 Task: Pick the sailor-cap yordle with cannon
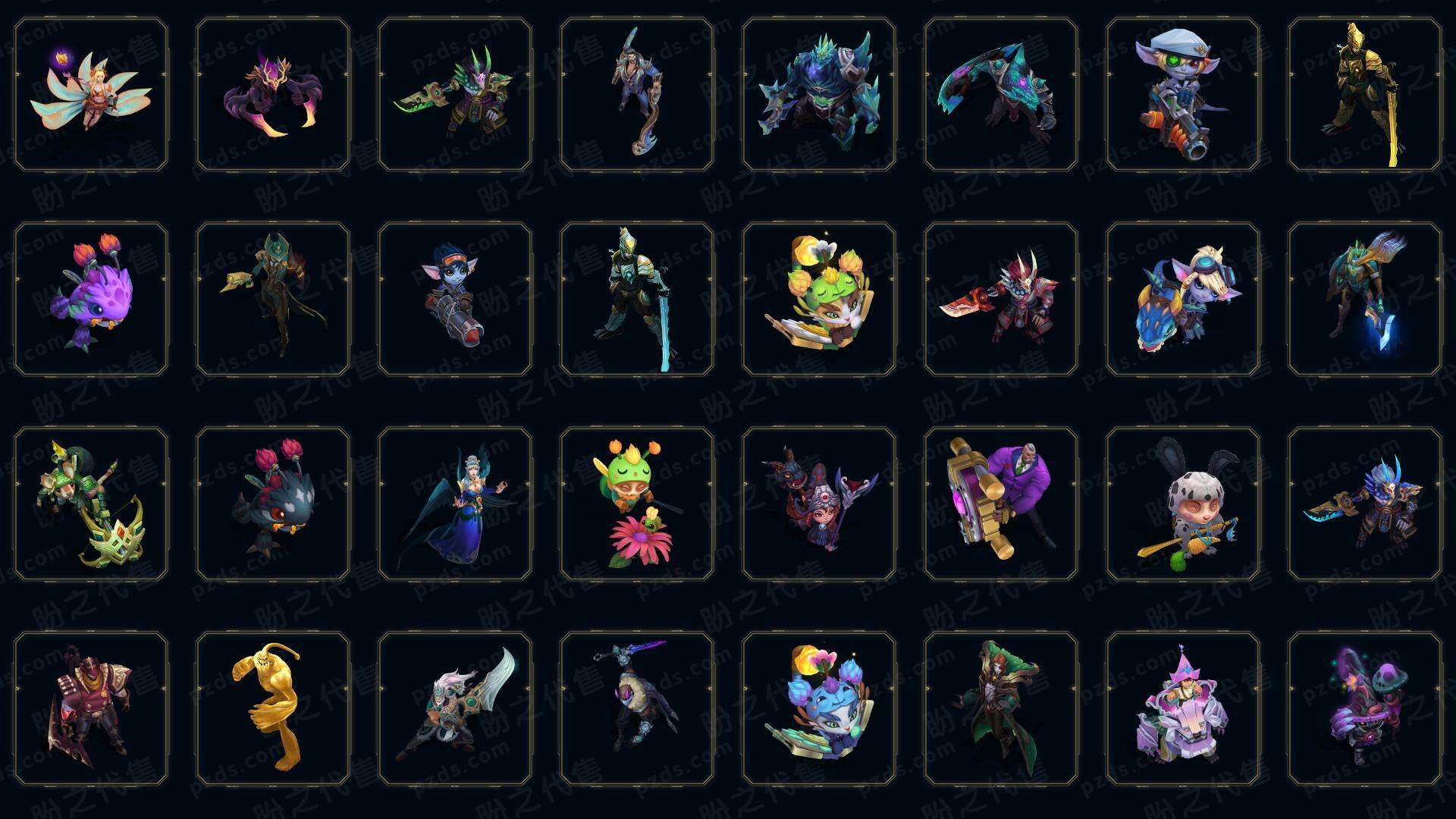tap(1183, 95)
